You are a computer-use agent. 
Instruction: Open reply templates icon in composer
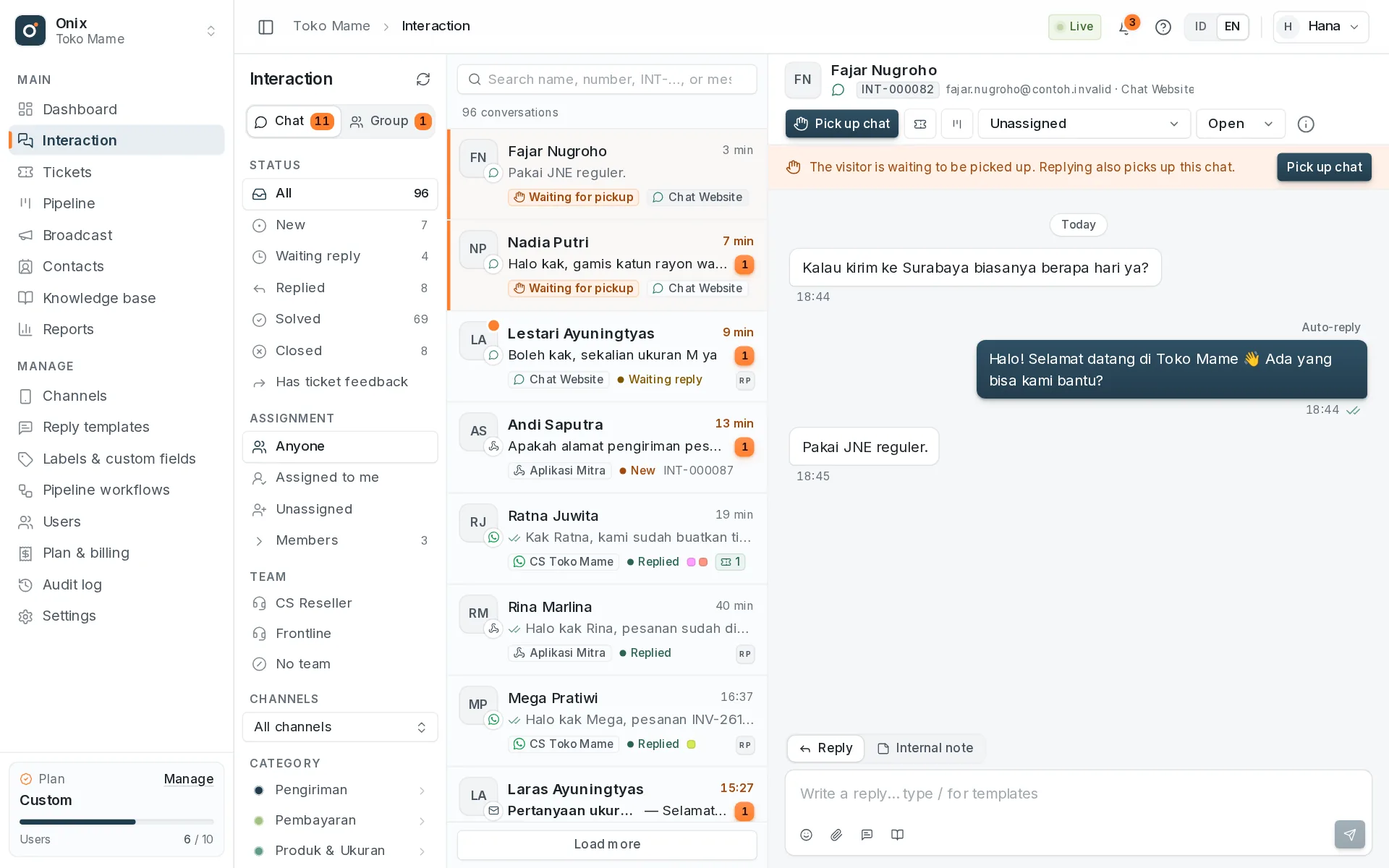tap(867, 835)
